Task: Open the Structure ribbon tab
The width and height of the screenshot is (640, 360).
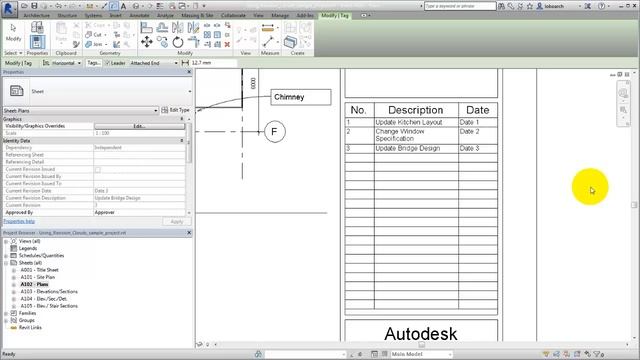Action: (x=67, y=15)
